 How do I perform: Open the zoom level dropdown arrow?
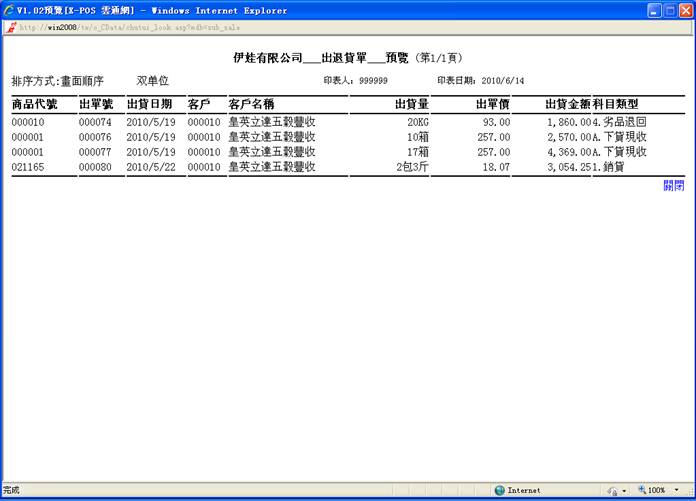click(677, 491)
